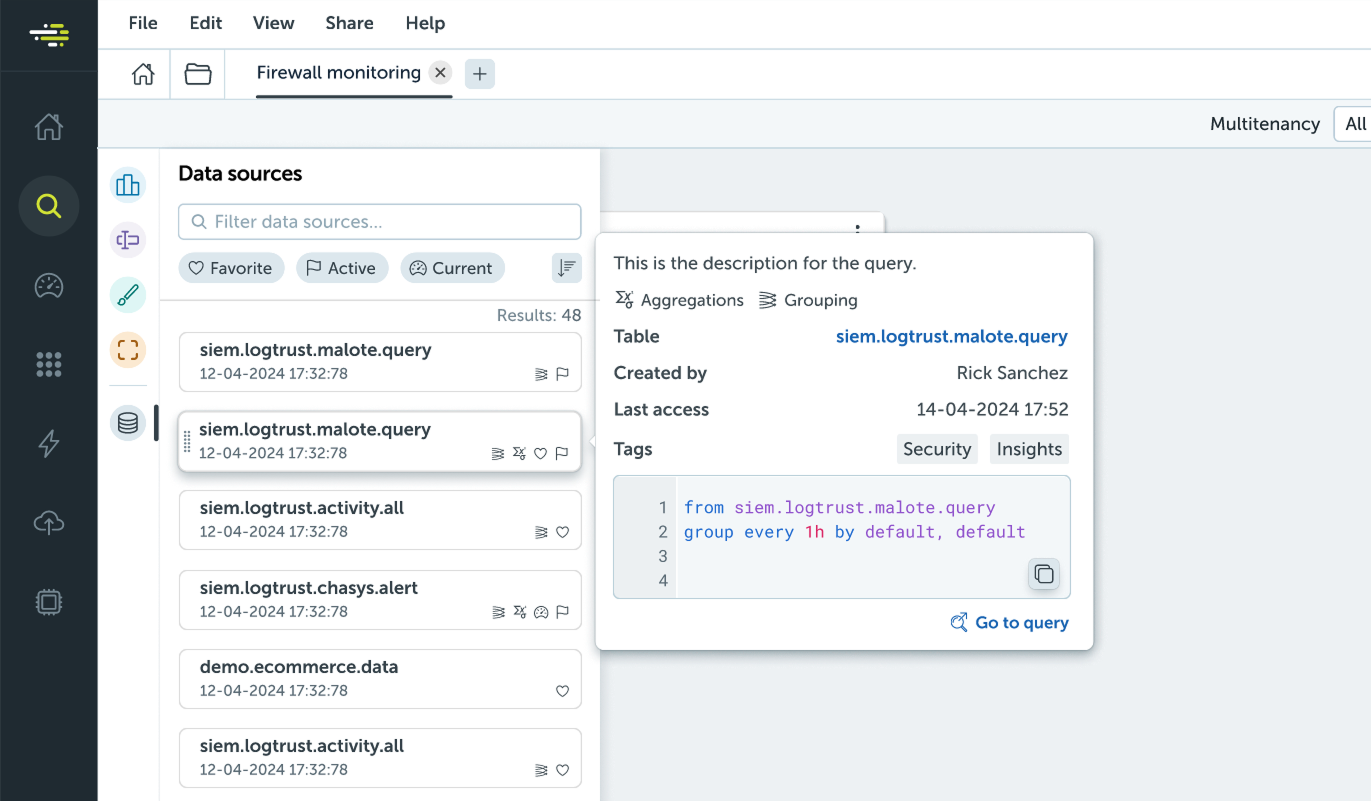Image resolution: width=1371 pixels, height=801 pixels.
Task: Click the lightning bolt icon in sidebar
Action: (x=48, y=443)
